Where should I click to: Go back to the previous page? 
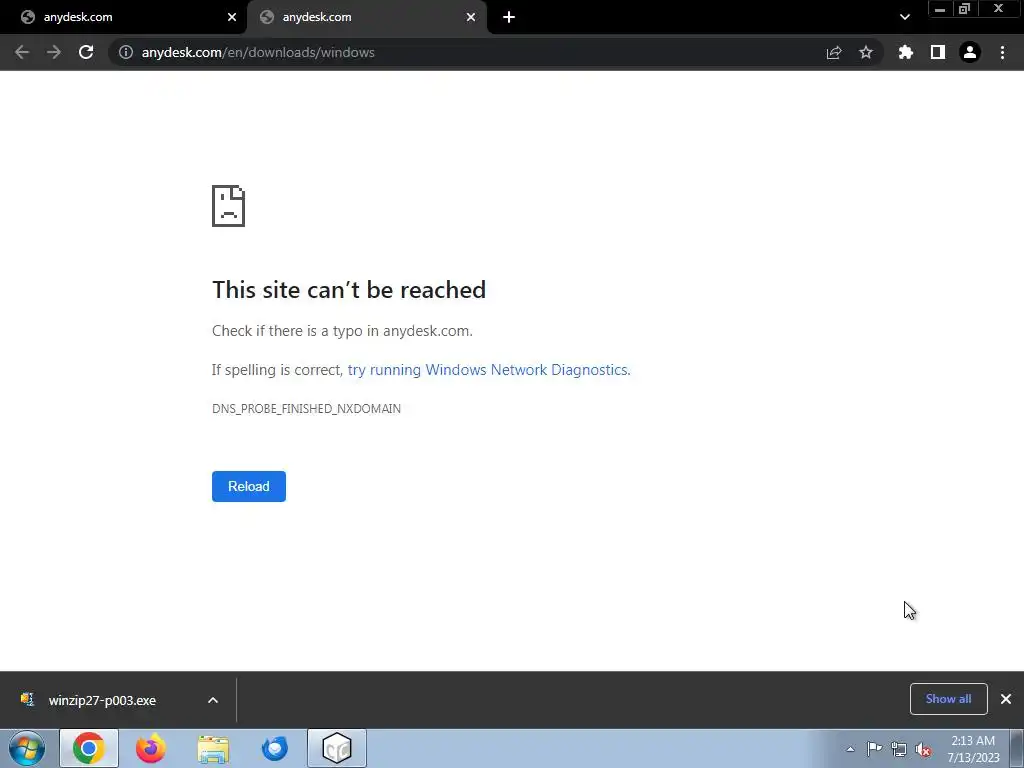point(22,52)
